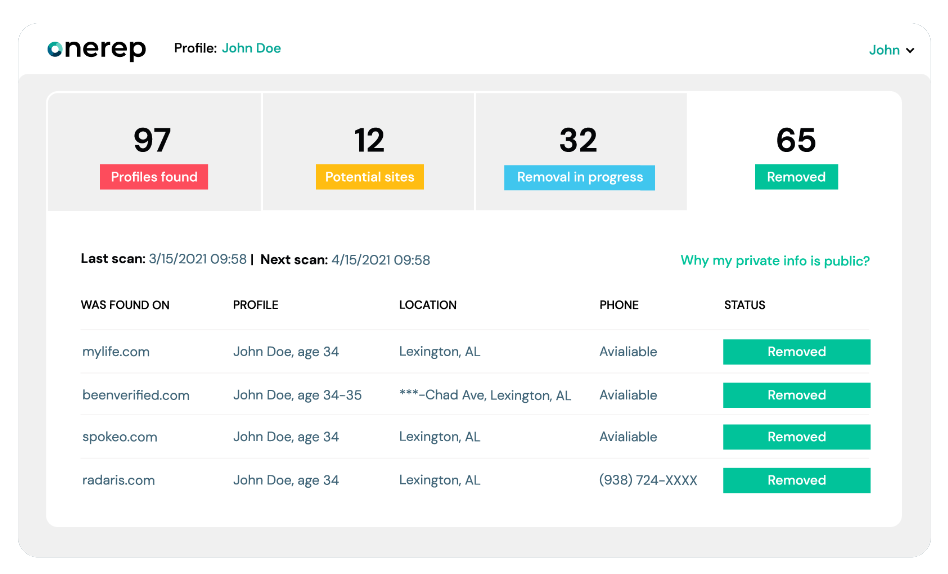The width and height of the screenshot is (948, 574).
Task: Select '***-Chad Ave, Lexington, AL' location cell
Action: (x=485, y=396)
